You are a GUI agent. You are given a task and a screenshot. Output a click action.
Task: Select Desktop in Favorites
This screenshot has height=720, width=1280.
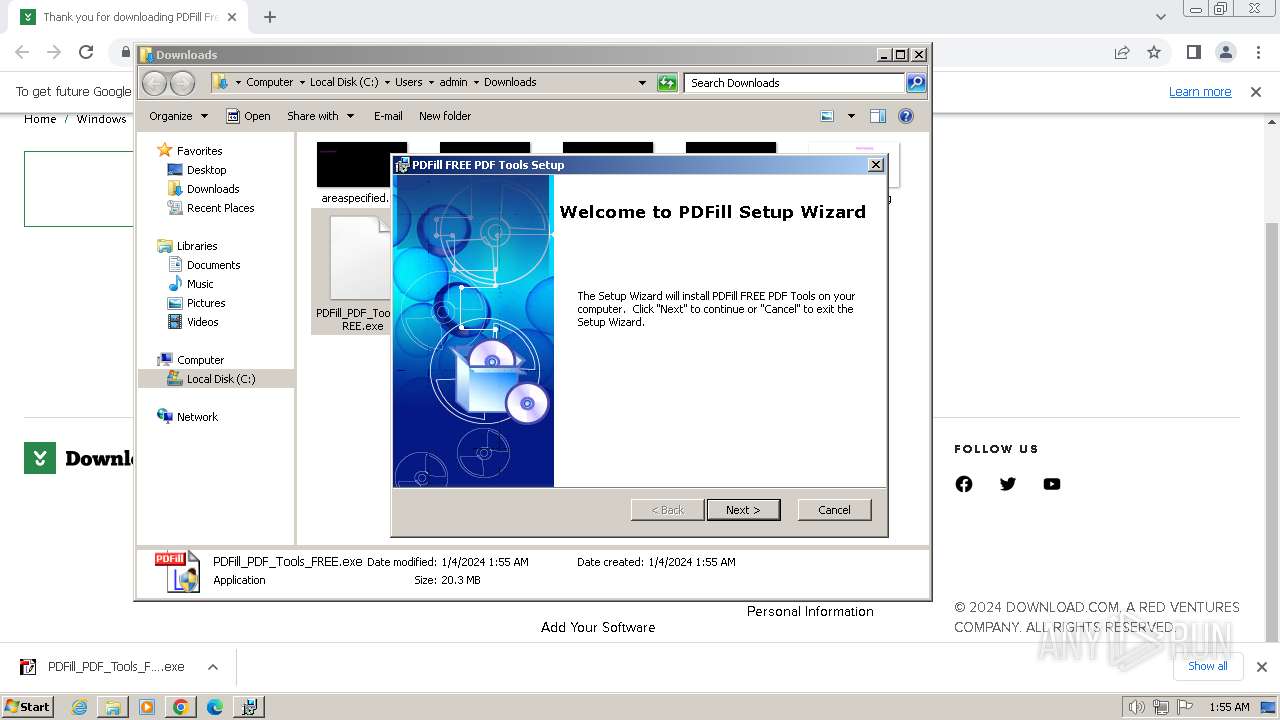point(206,170)
